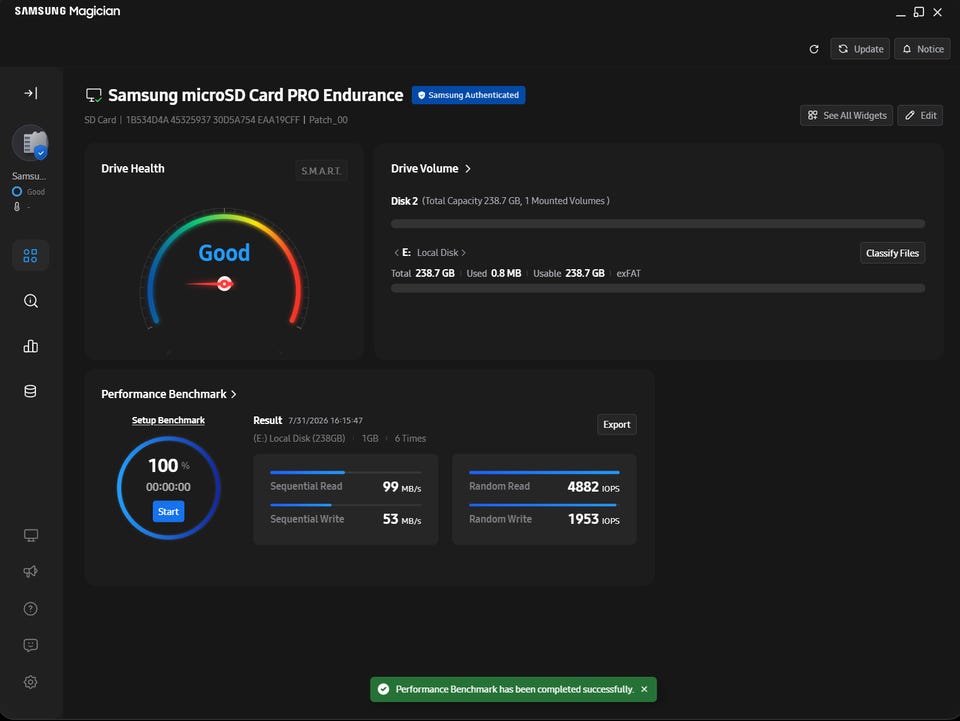Go to next volume right chevron
The image size is (960, 721).
(x=463, y=253)
